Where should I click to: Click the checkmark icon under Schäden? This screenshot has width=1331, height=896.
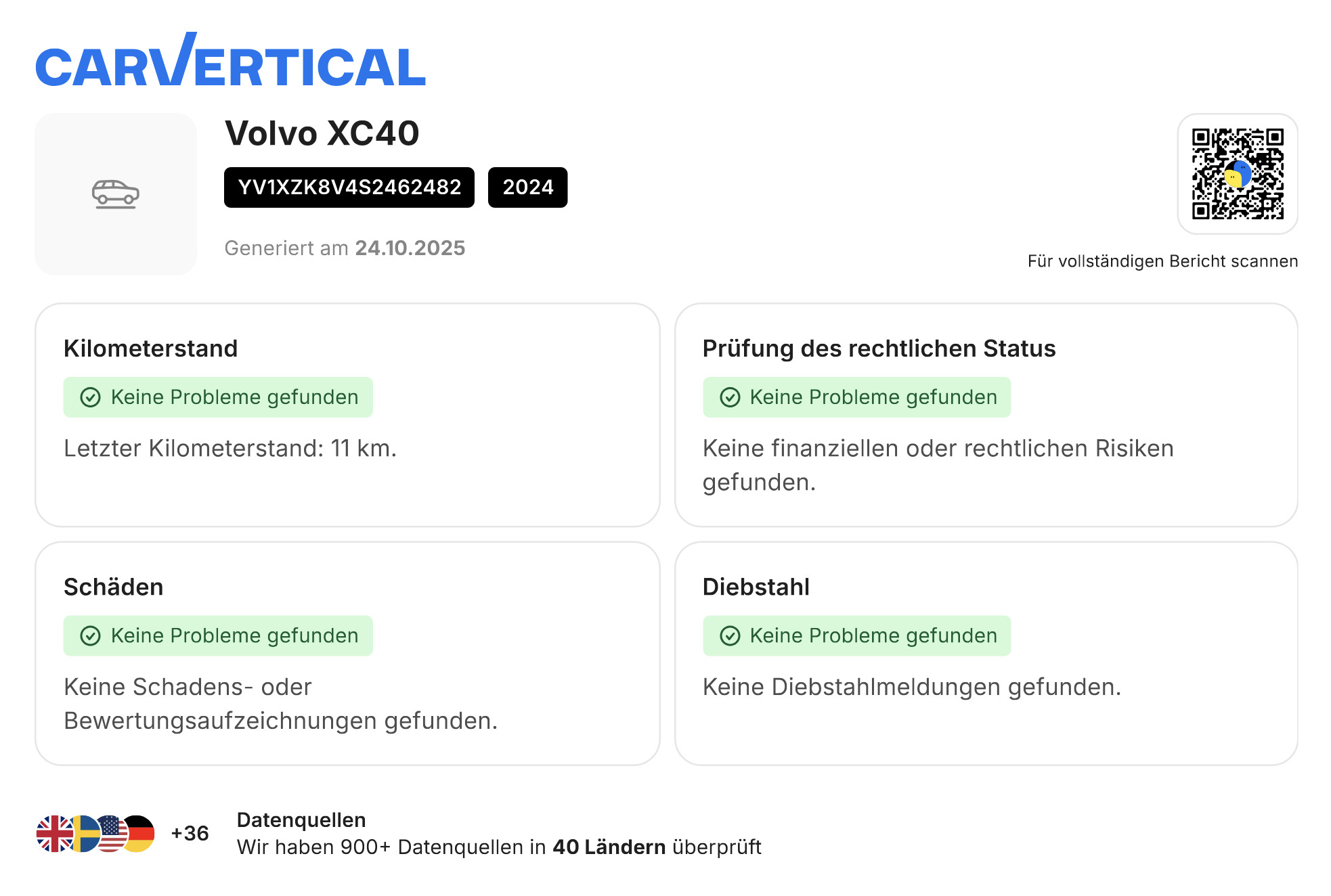91,635
